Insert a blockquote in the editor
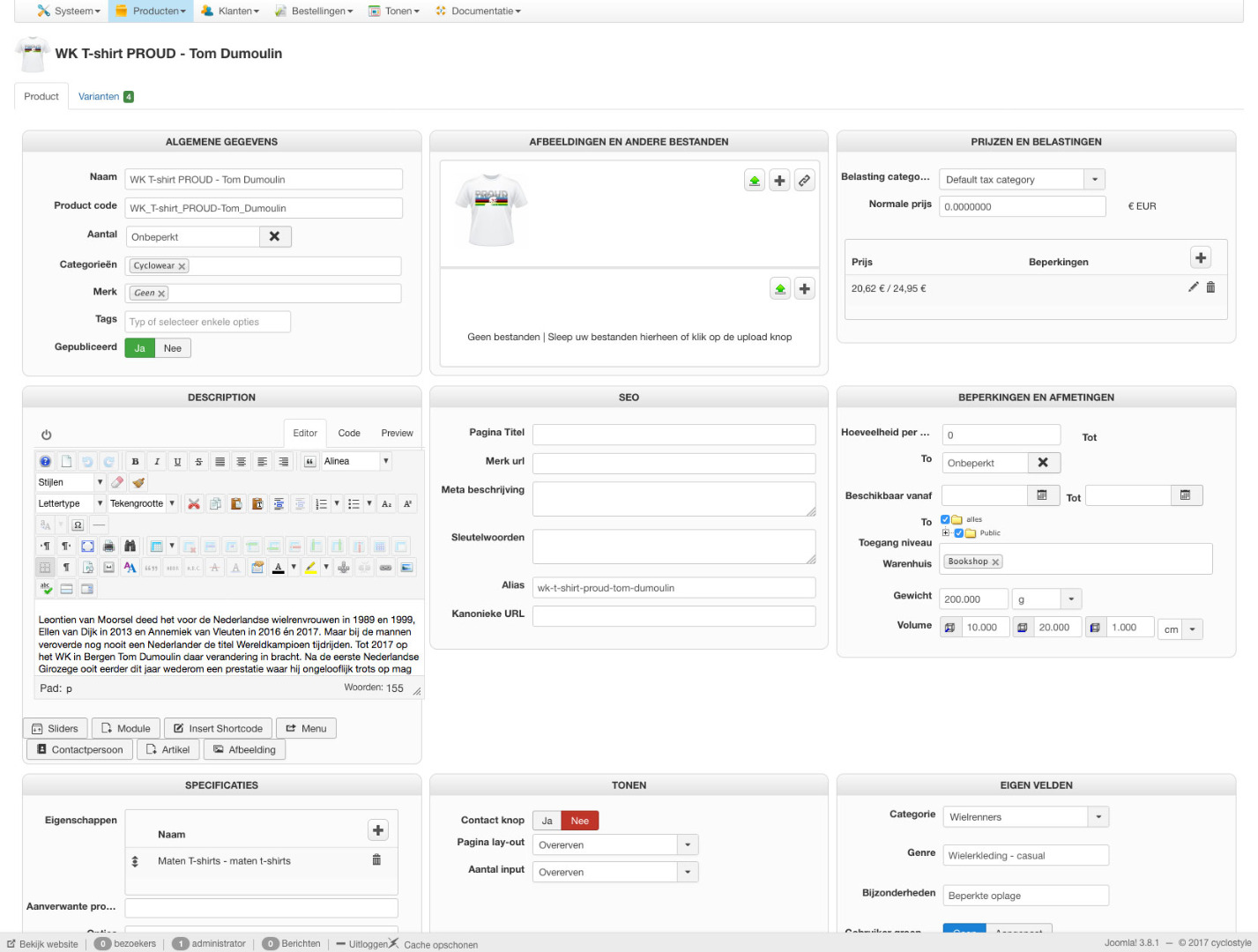The image size is (1258, 952). 309,461
